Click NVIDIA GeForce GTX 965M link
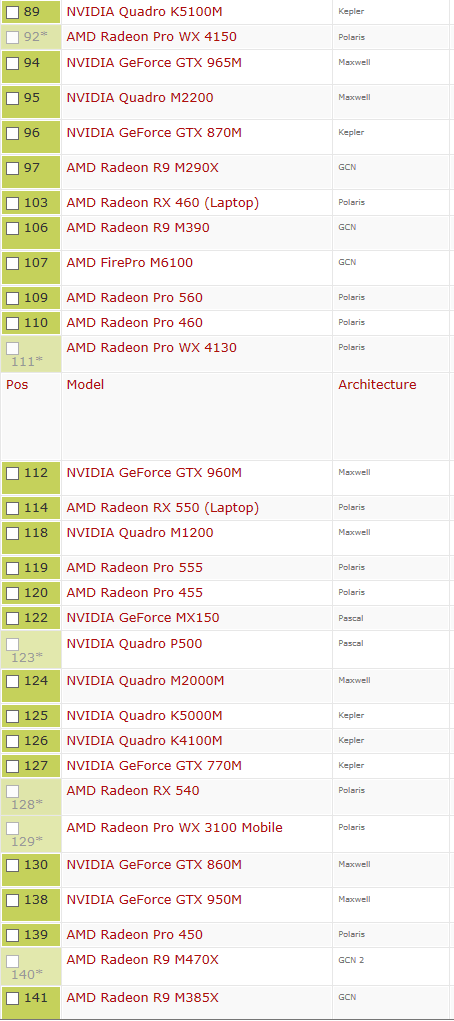Viewport: 454px width, 1021px height. pos(154,63)
